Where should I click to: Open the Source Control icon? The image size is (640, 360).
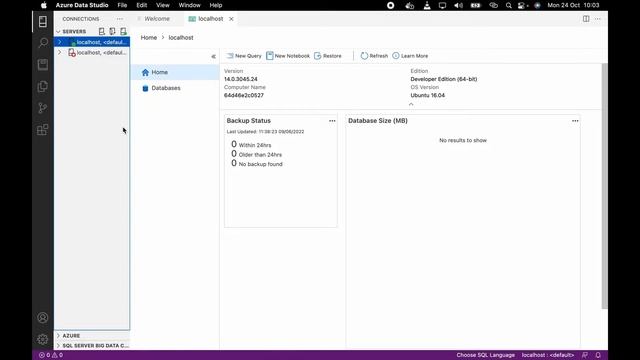42,108
